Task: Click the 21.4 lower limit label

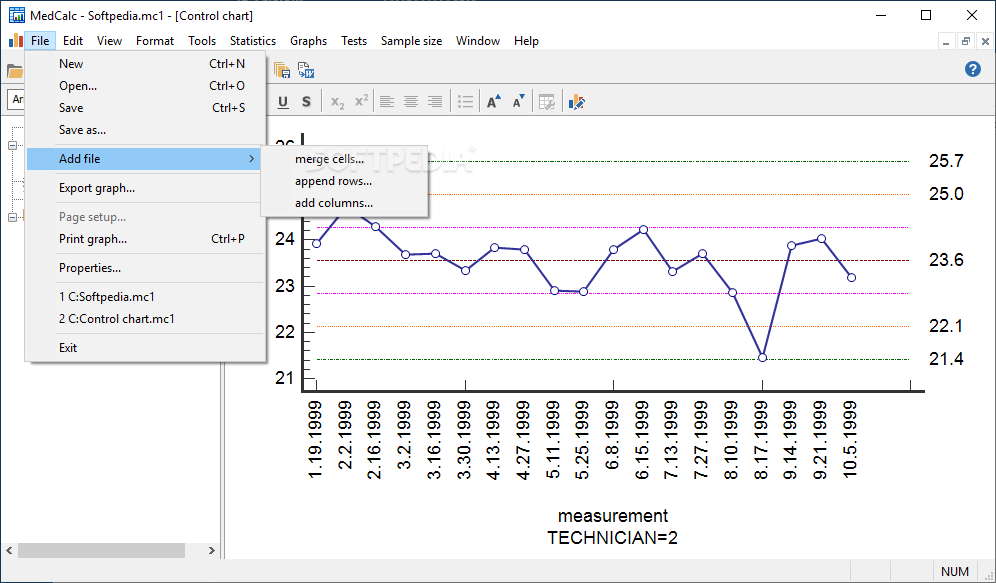Action: [946, 359]
